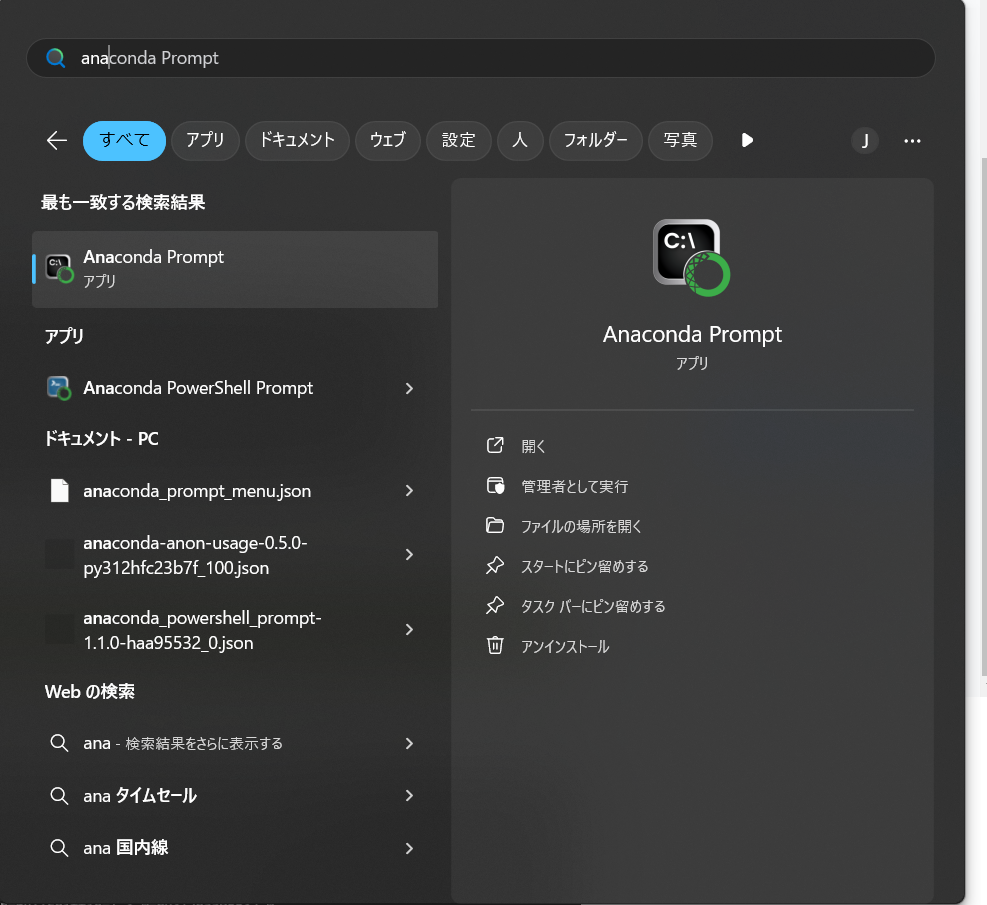This screenshot has width=987, height=905.
Task: Show more filter categories with play arrow
Action: point(747,140)
